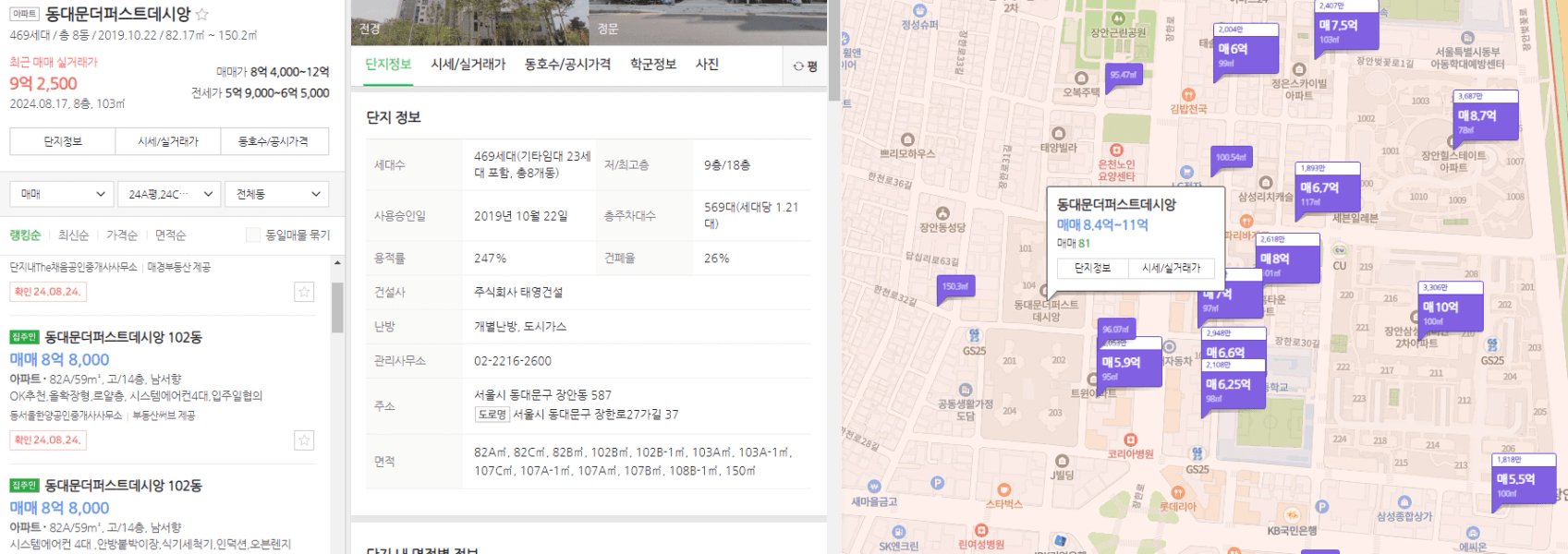Click the 단지정보 button under the price summary
The height and width of the screenshot is (554, 1568).
click(x=63, y=141)
